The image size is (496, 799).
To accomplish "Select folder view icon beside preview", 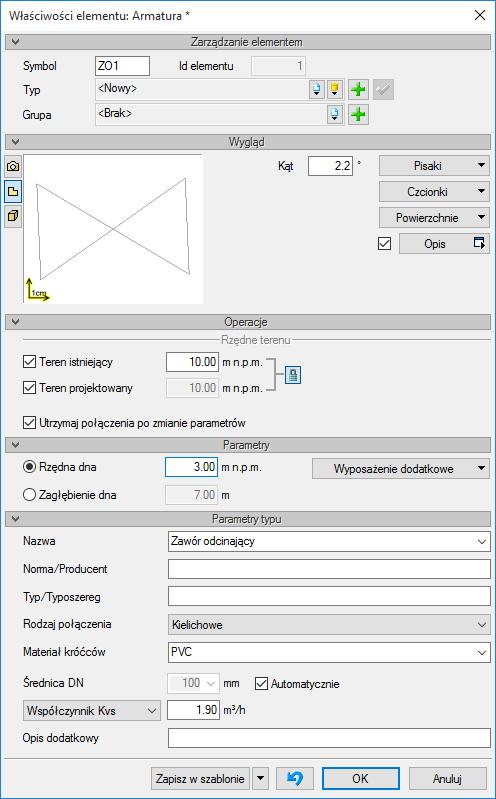I will pos(13,192).
